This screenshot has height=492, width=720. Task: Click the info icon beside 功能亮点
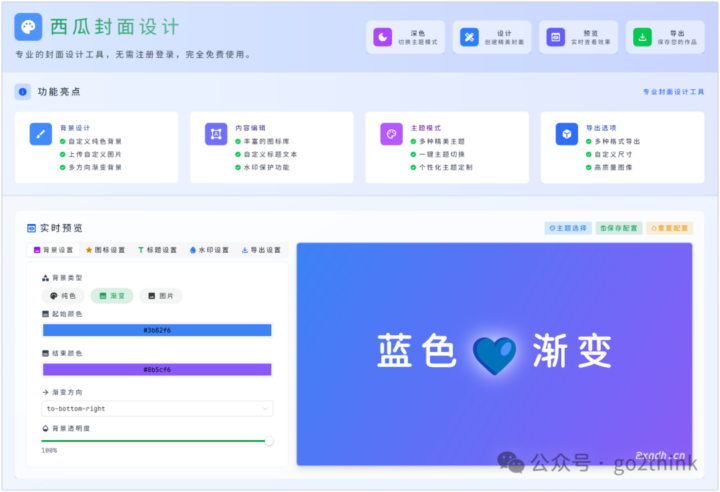(22, 92)
